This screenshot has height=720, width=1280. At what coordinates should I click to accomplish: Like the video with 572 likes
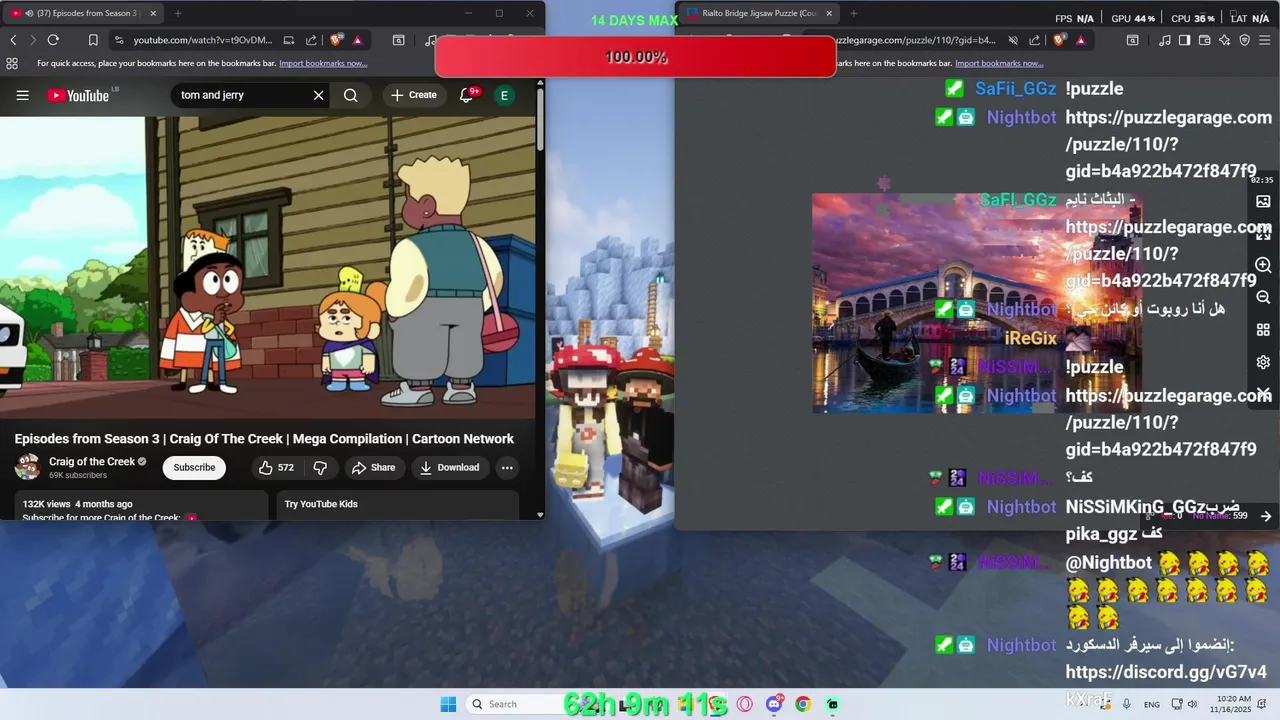point(275,467)
